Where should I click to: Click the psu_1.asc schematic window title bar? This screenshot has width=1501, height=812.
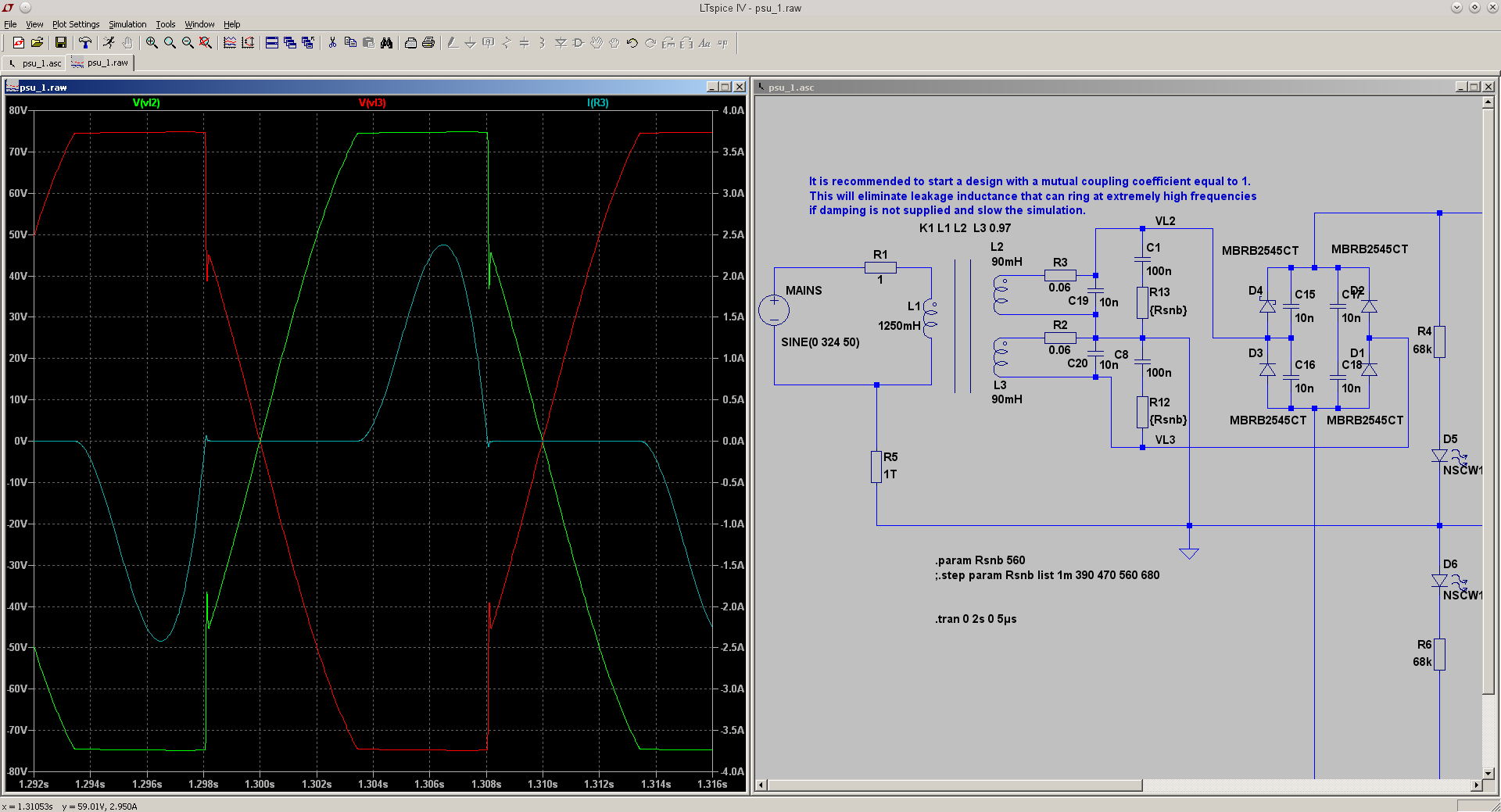(1125, 87)
